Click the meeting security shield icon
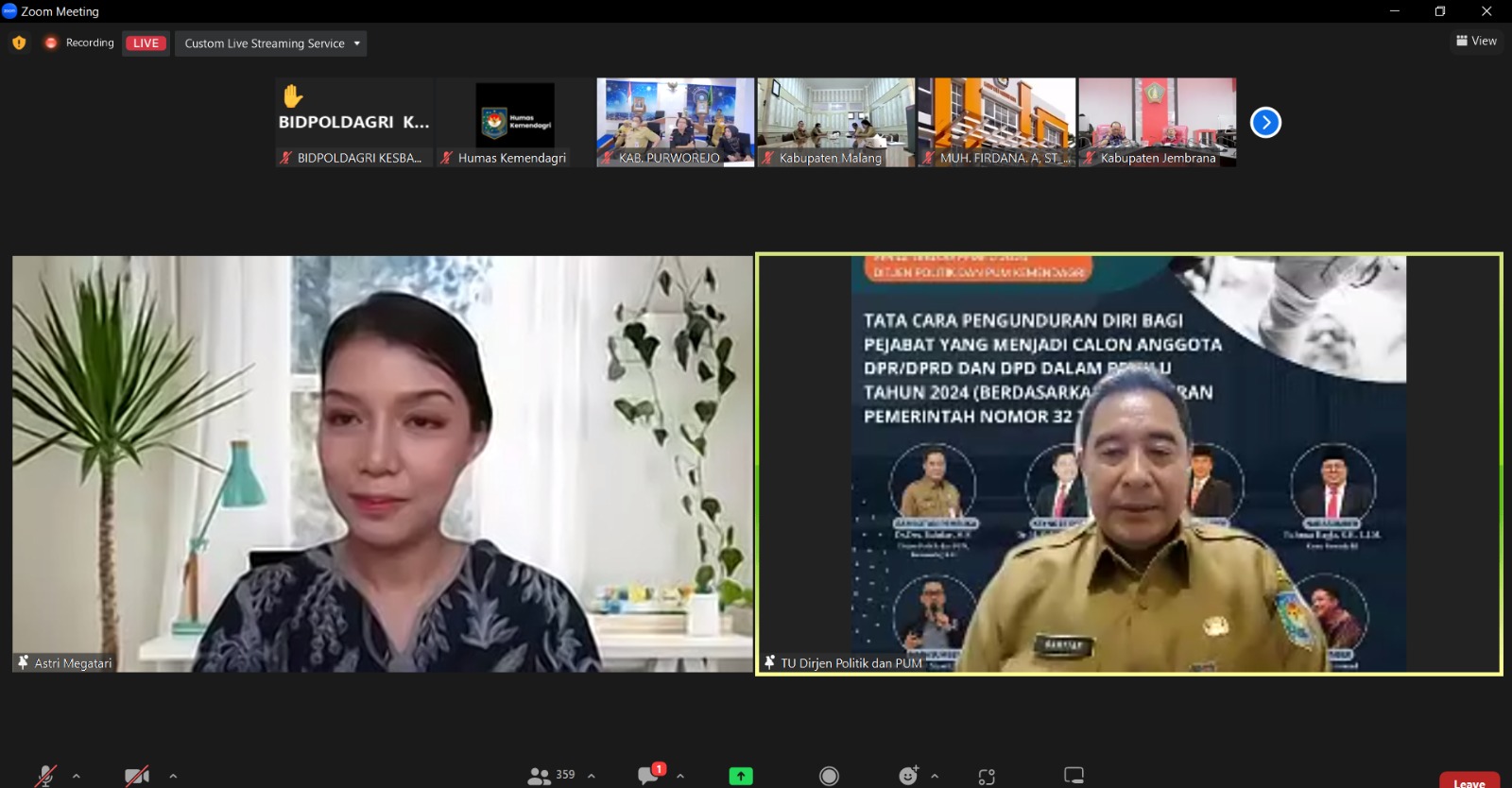The image size is (1512, 788). pyautogui.click(x=19, y=43)
